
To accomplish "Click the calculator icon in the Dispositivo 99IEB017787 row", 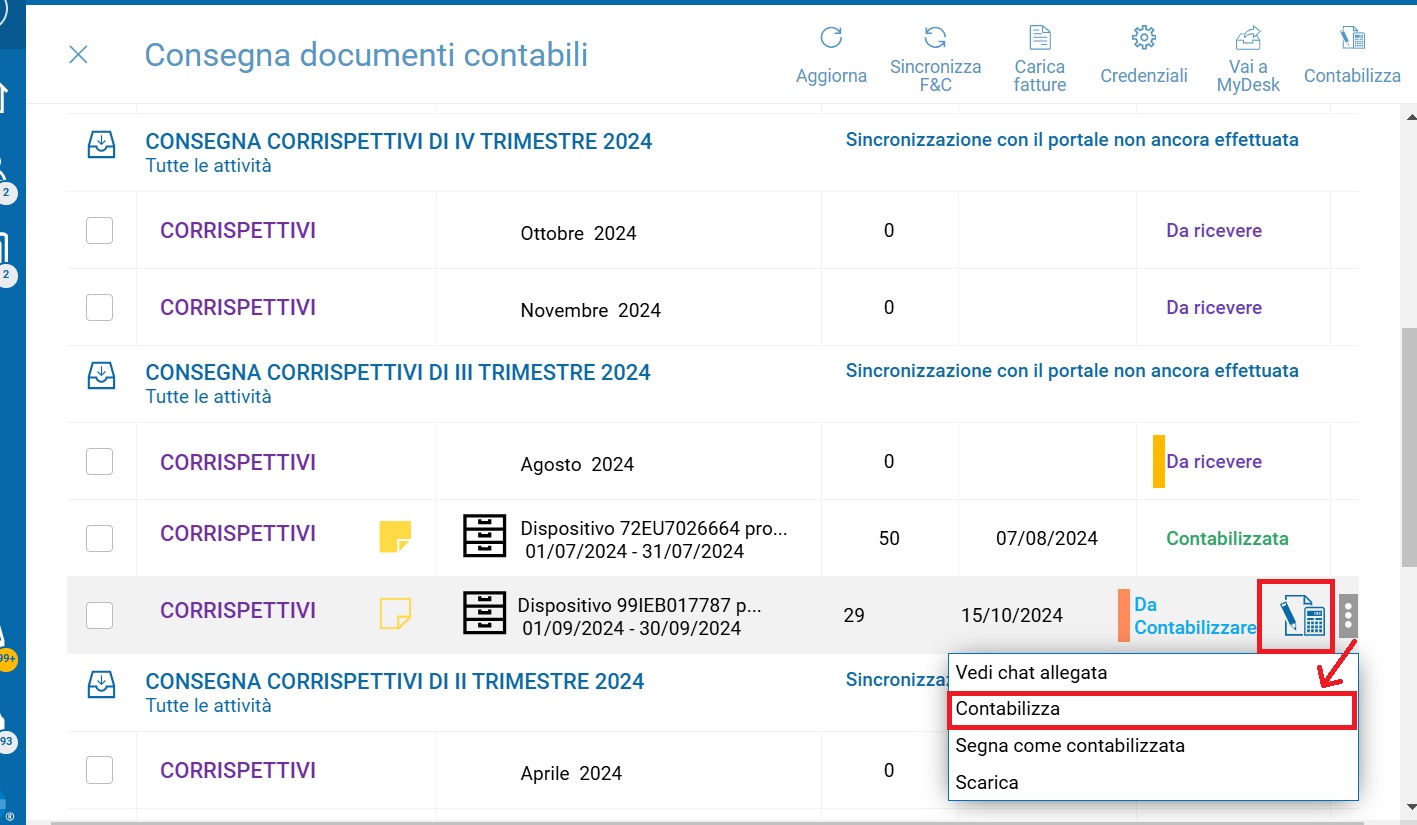I will click(1303, 615).
